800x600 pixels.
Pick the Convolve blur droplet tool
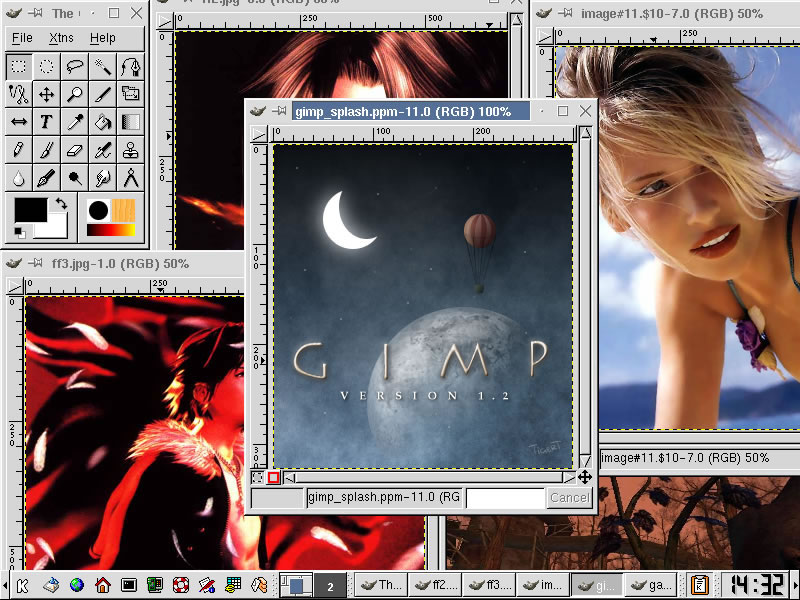tap(19, 178)
